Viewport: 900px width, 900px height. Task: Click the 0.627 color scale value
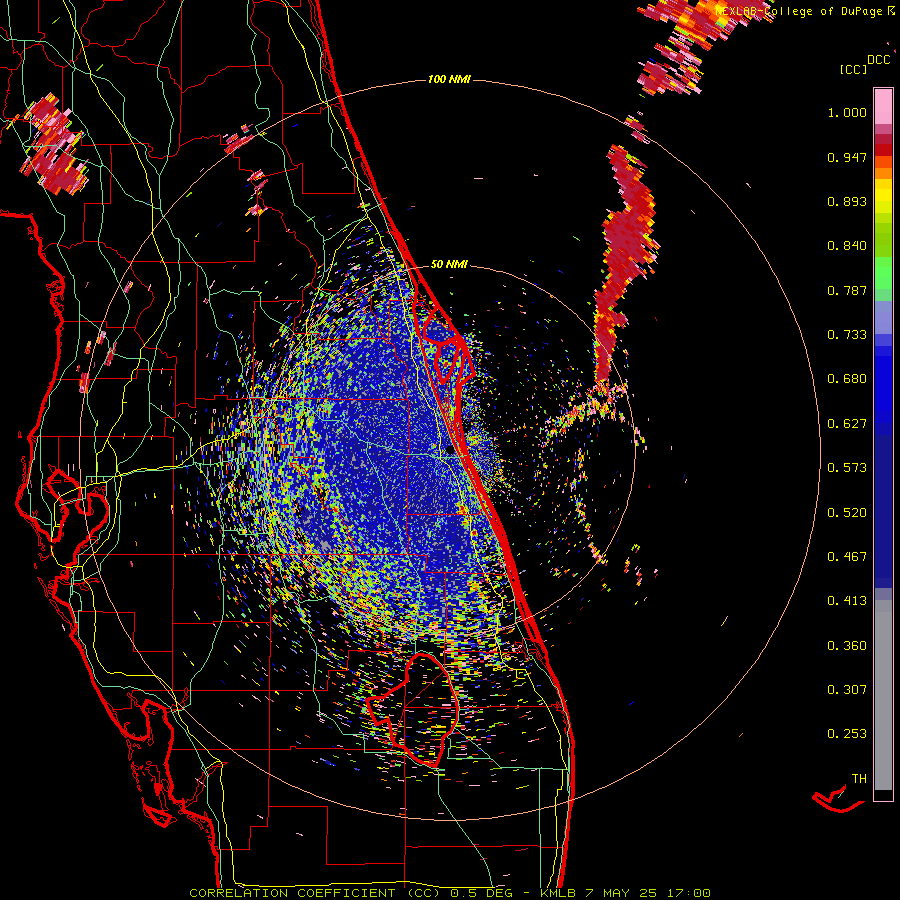point(847,424)
